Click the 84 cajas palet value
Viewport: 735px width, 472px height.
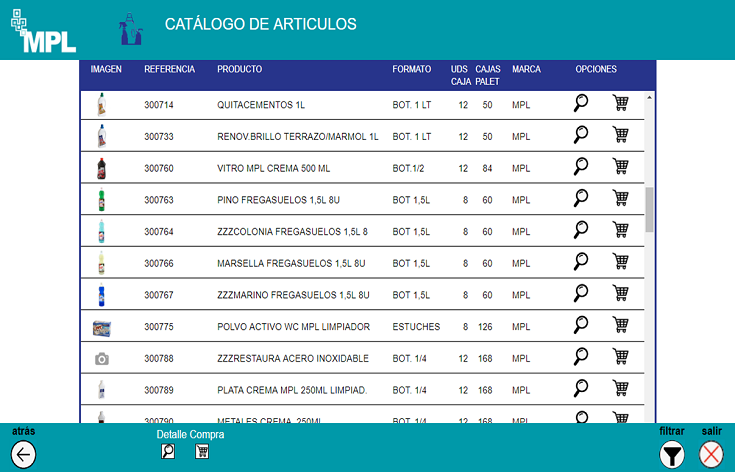(x=488, y=168)
